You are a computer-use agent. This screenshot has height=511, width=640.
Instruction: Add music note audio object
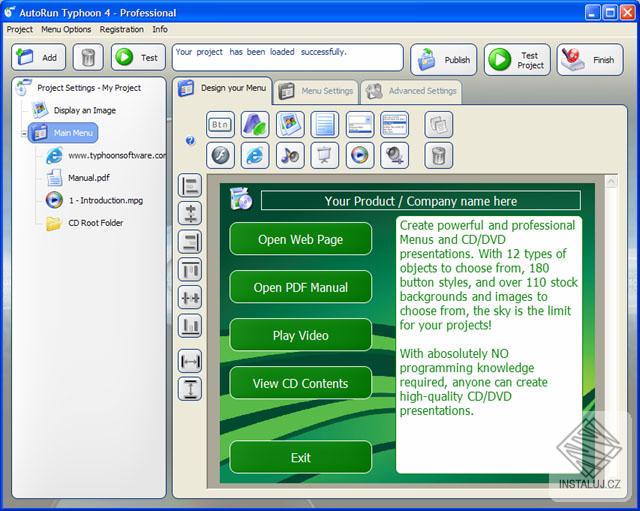coord(290,156)
